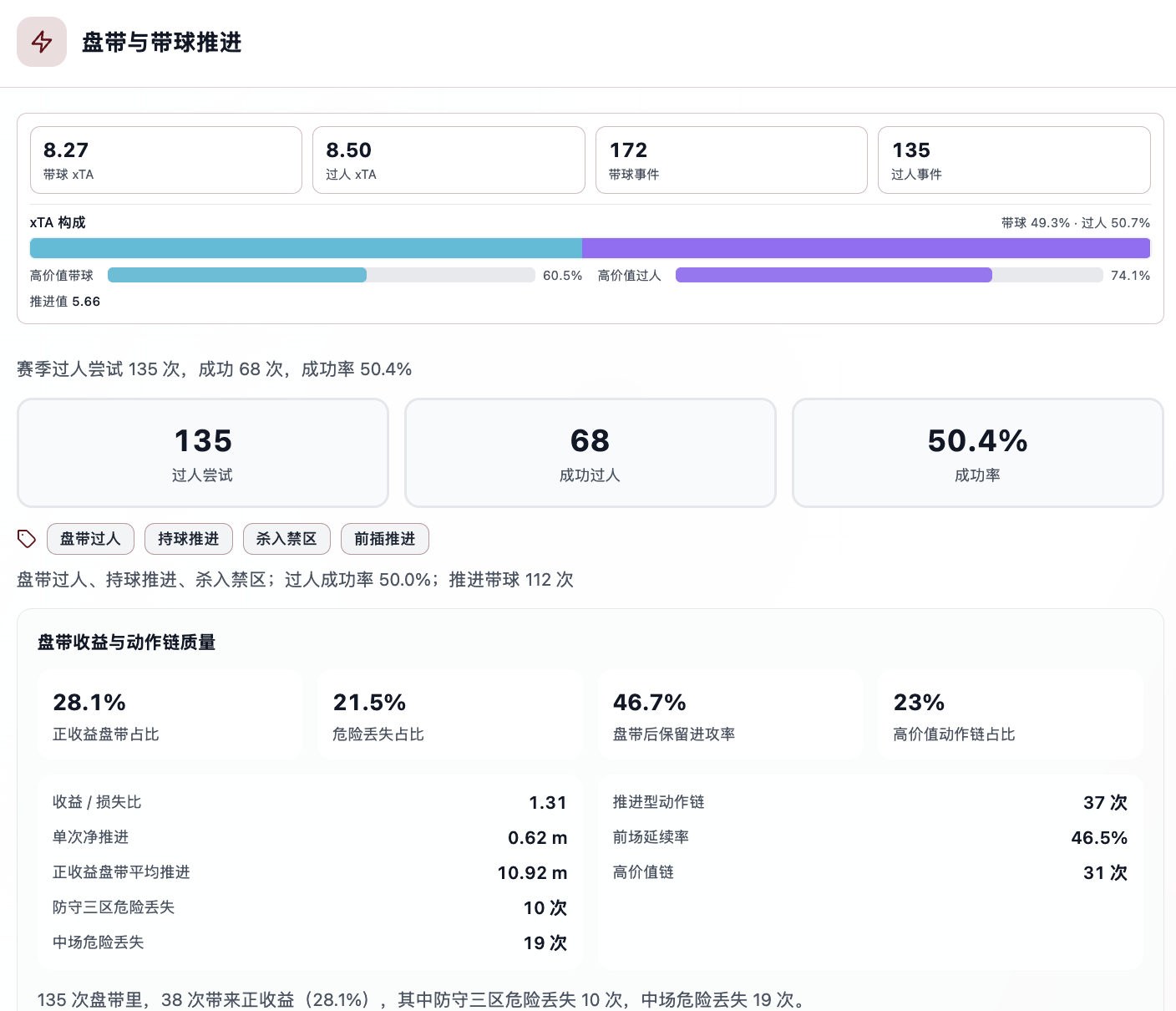Click the 杀入禁区 tag chip
1176x1011 pixels.
[286, 539]
